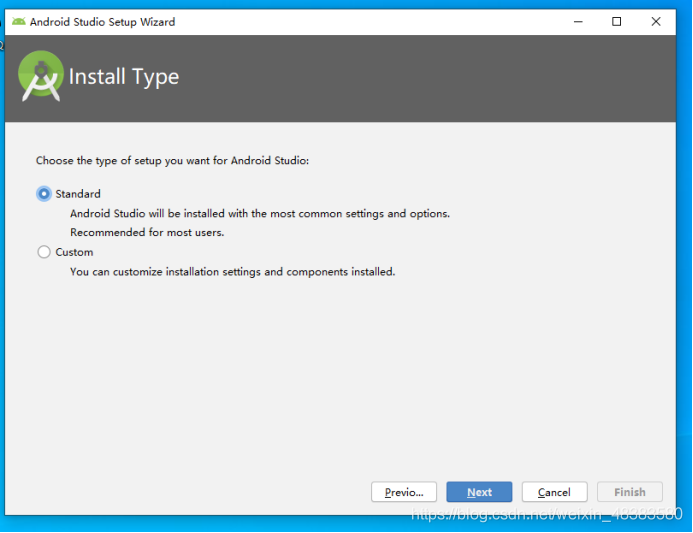The height and width of the screenshot is (533, 693).
Task: Click the 'Android Studio Setup Wizard' window title
Action: pos(103,22)
